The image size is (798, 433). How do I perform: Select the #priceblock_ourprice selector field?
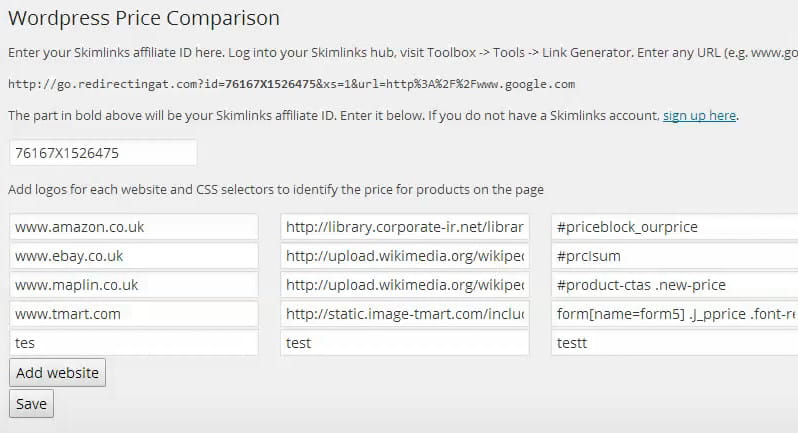coord(675,227)
